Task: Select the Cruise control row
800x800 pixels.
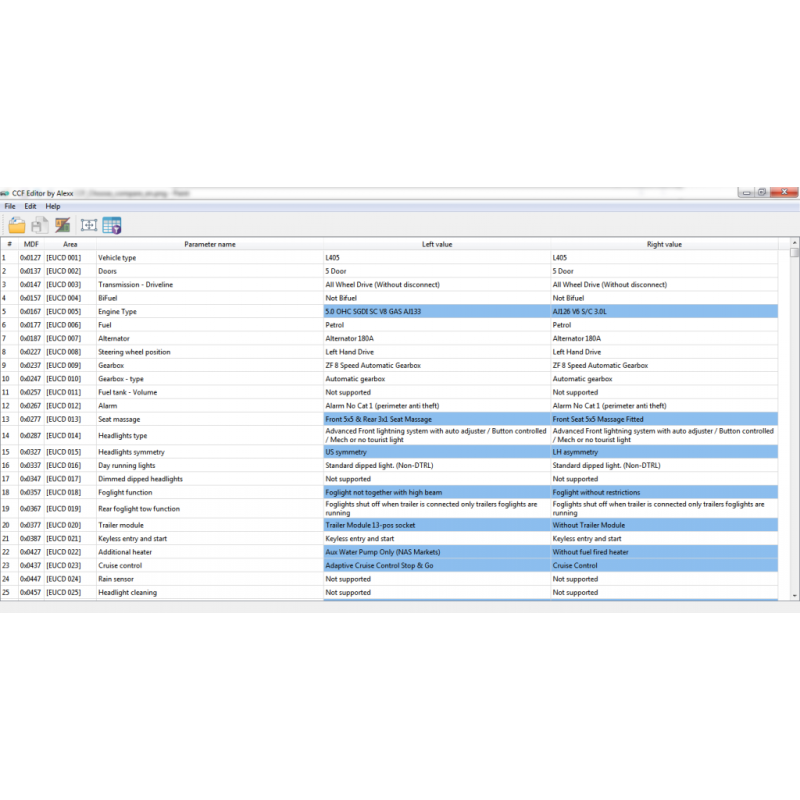Action: pyautogui.click(x=200, y=565)
